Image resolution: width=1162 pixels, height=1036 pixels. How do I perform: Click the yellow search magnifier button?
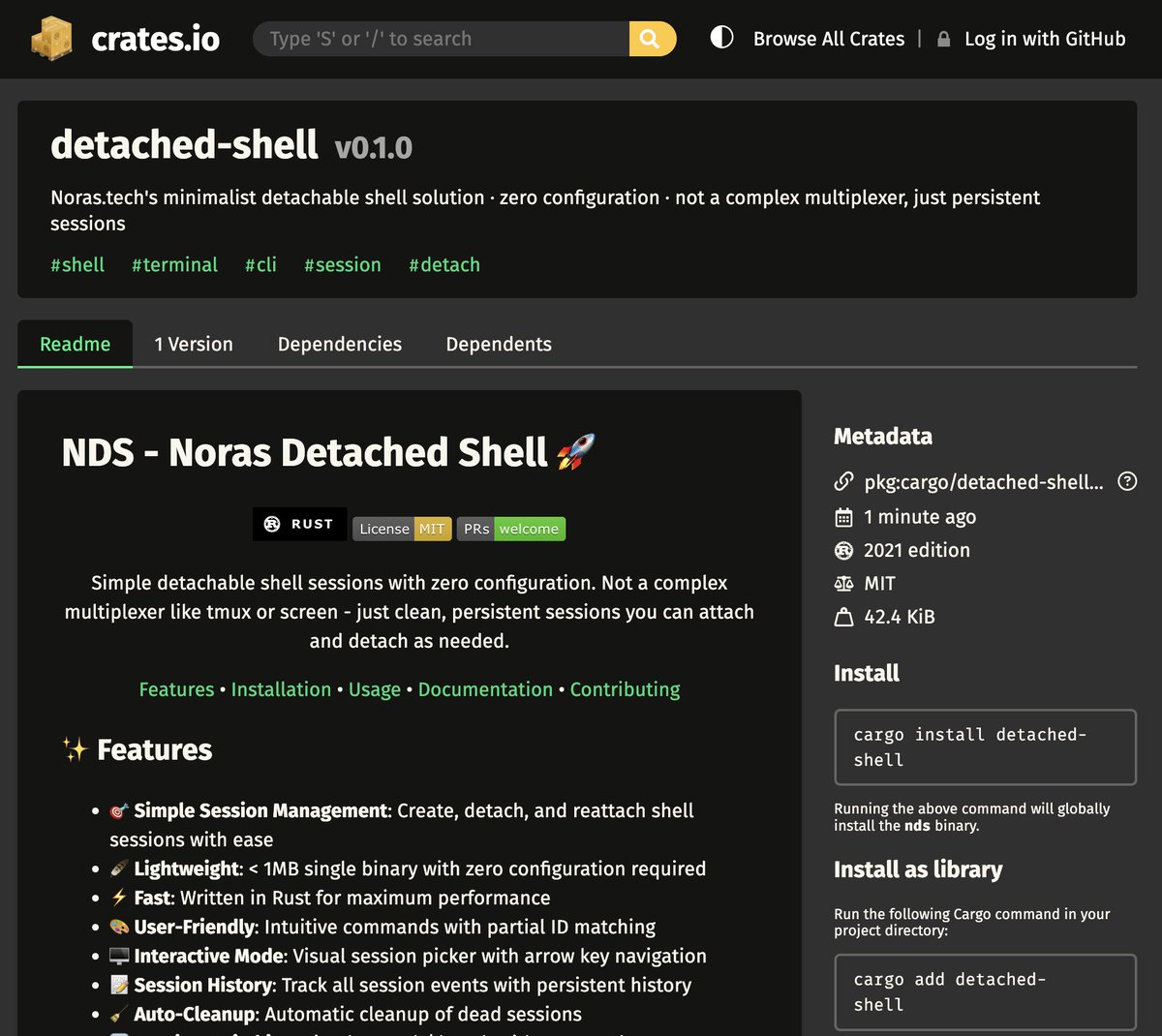[652, 39]
